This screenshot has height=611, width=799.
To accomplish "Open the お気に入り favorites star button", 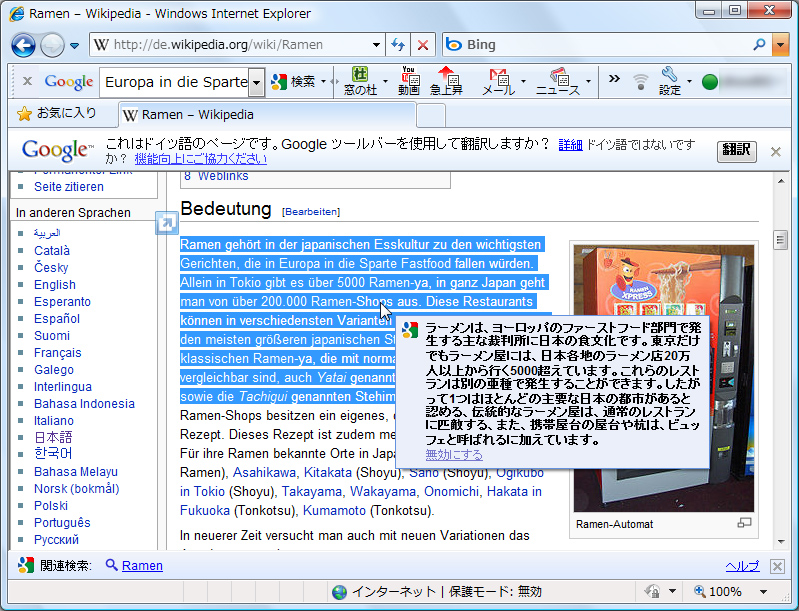I will point(57,114).
